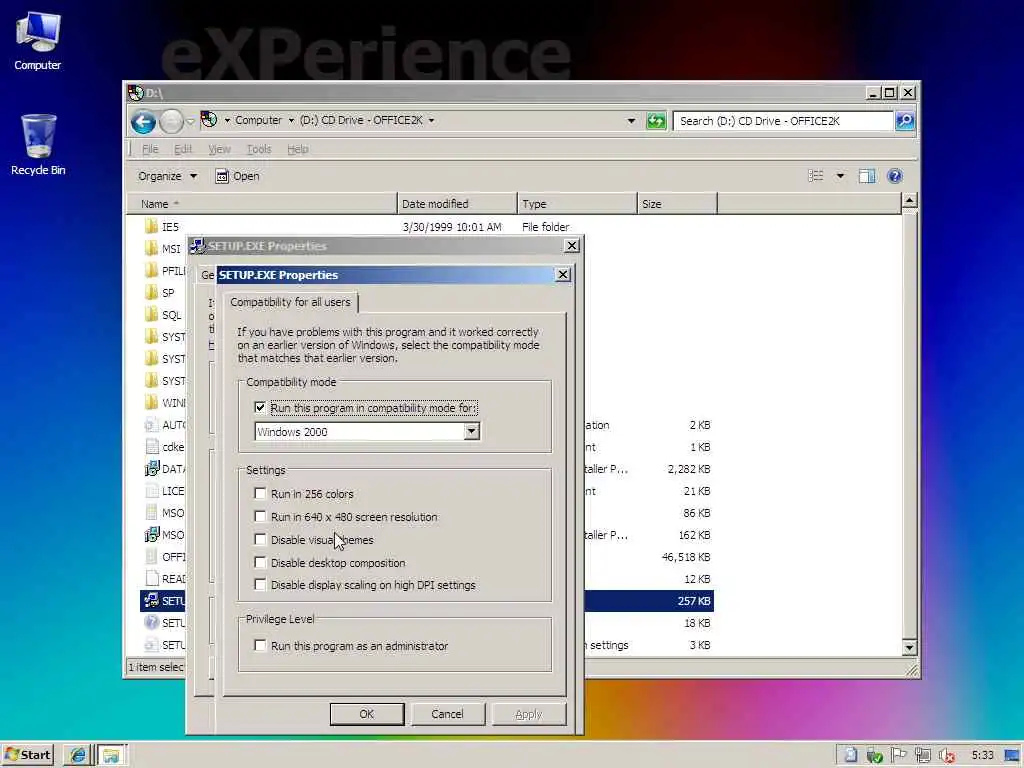Image resolution: width=1024 pixels, height=768 pixels.
Task: Select the SP folder icon
Action: tap(152, 293)
